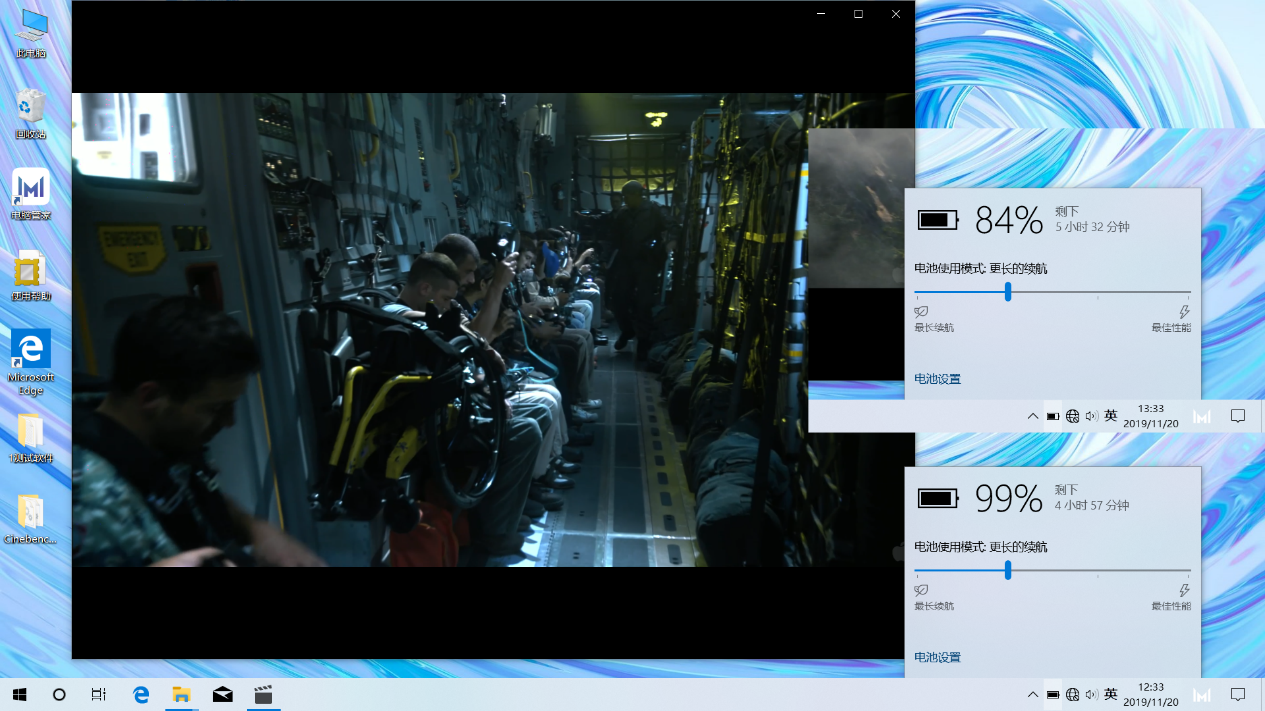Click the lightning 最佳性能 icon in the 84% panel
1265x711 pixels.
tap(1185, 312)
